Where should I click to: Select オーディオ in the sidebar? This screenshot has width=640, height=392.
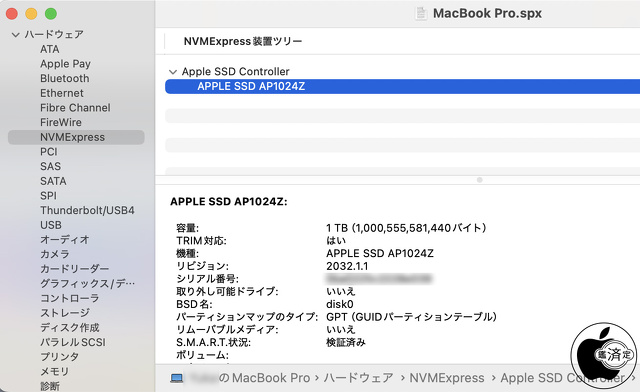click(x=64, y=240)
